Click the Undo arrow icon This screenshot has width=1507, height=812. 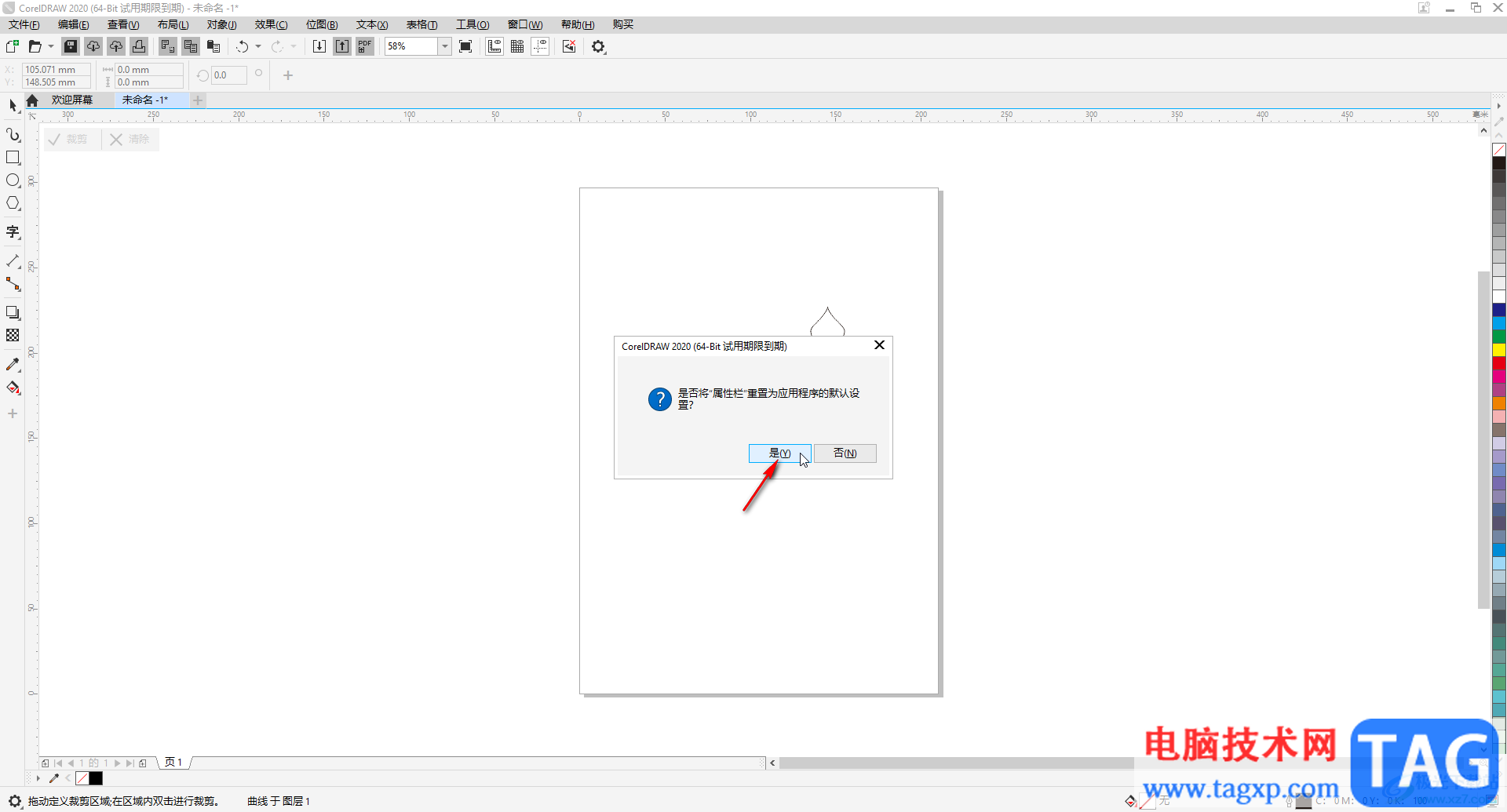(x=243, y=46)
